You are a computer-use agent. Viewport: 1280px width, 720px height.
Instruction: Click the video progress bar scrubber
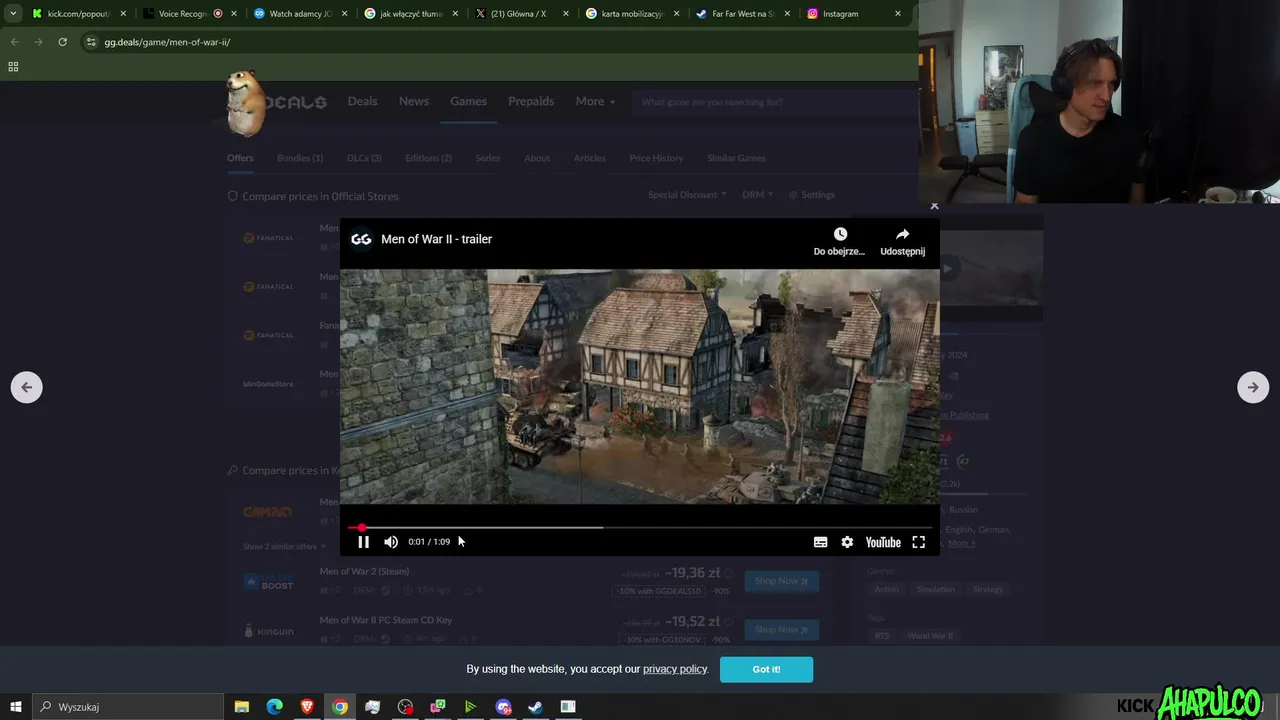[x=361, y=527]
